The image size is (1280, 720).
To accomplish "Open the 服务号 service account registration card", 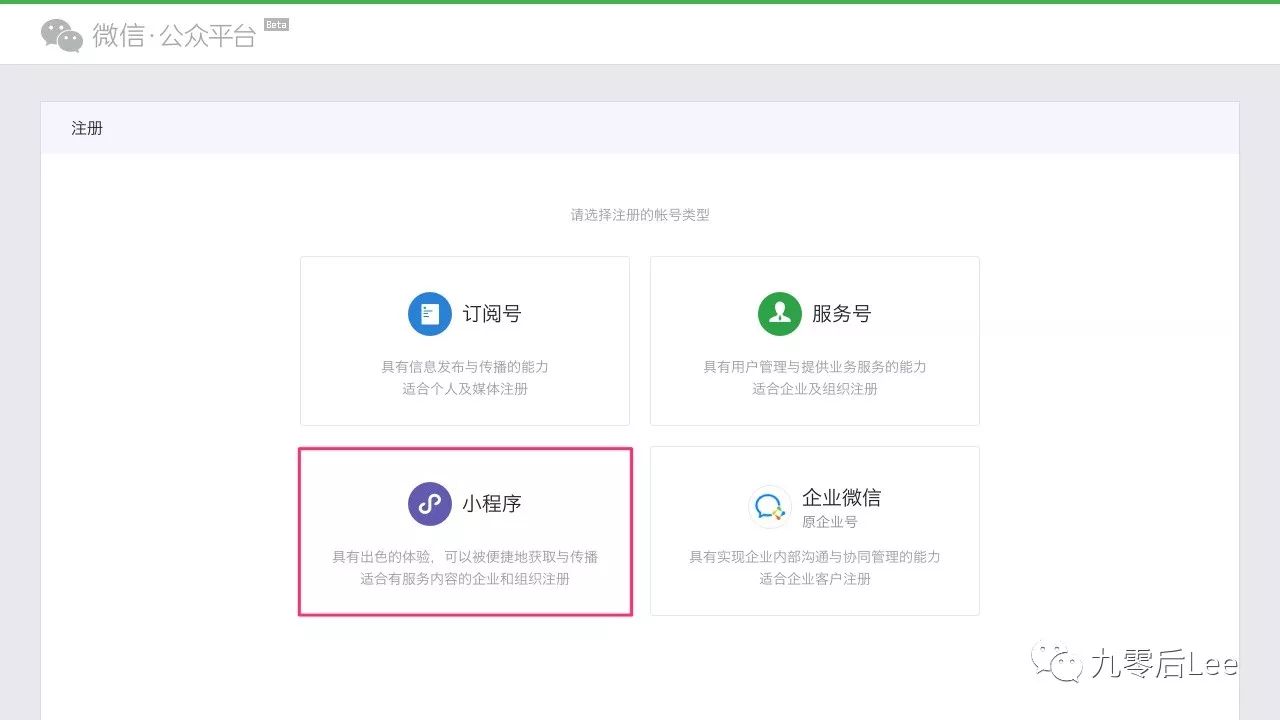I will point(814,340).
